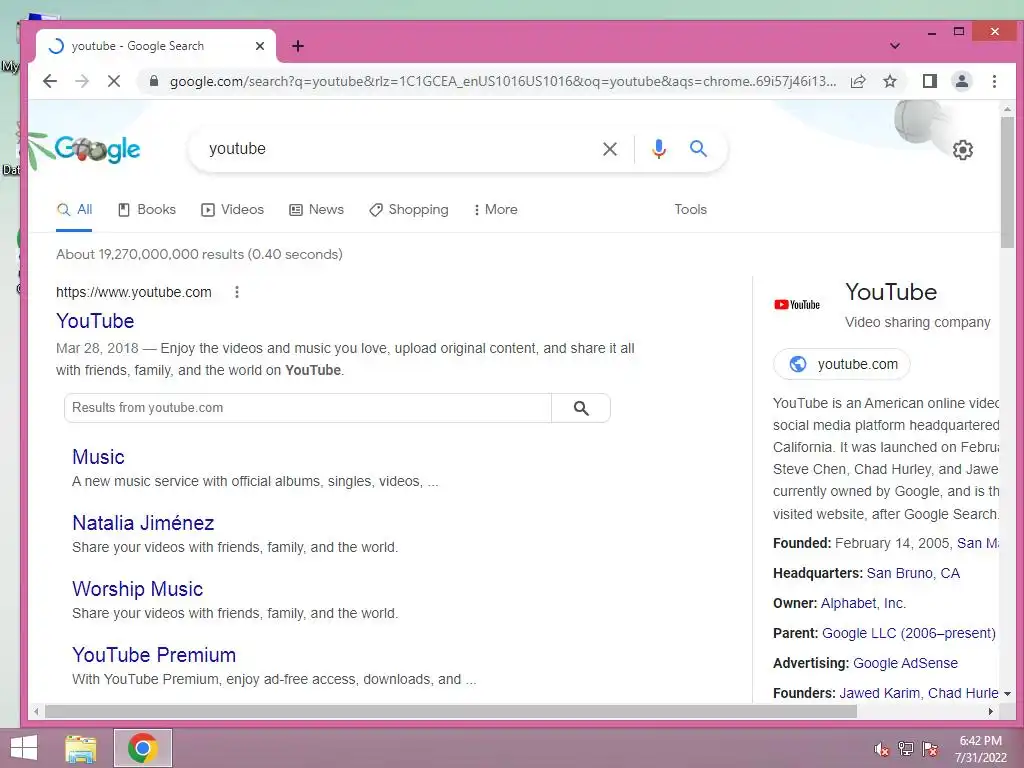
Task: Stop loading the page
Action: click(x=114, y=81)
